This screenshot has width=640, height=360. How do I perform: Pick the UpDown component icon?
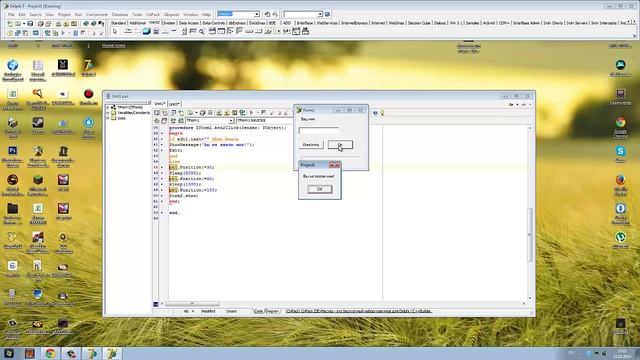coord(184,31)
